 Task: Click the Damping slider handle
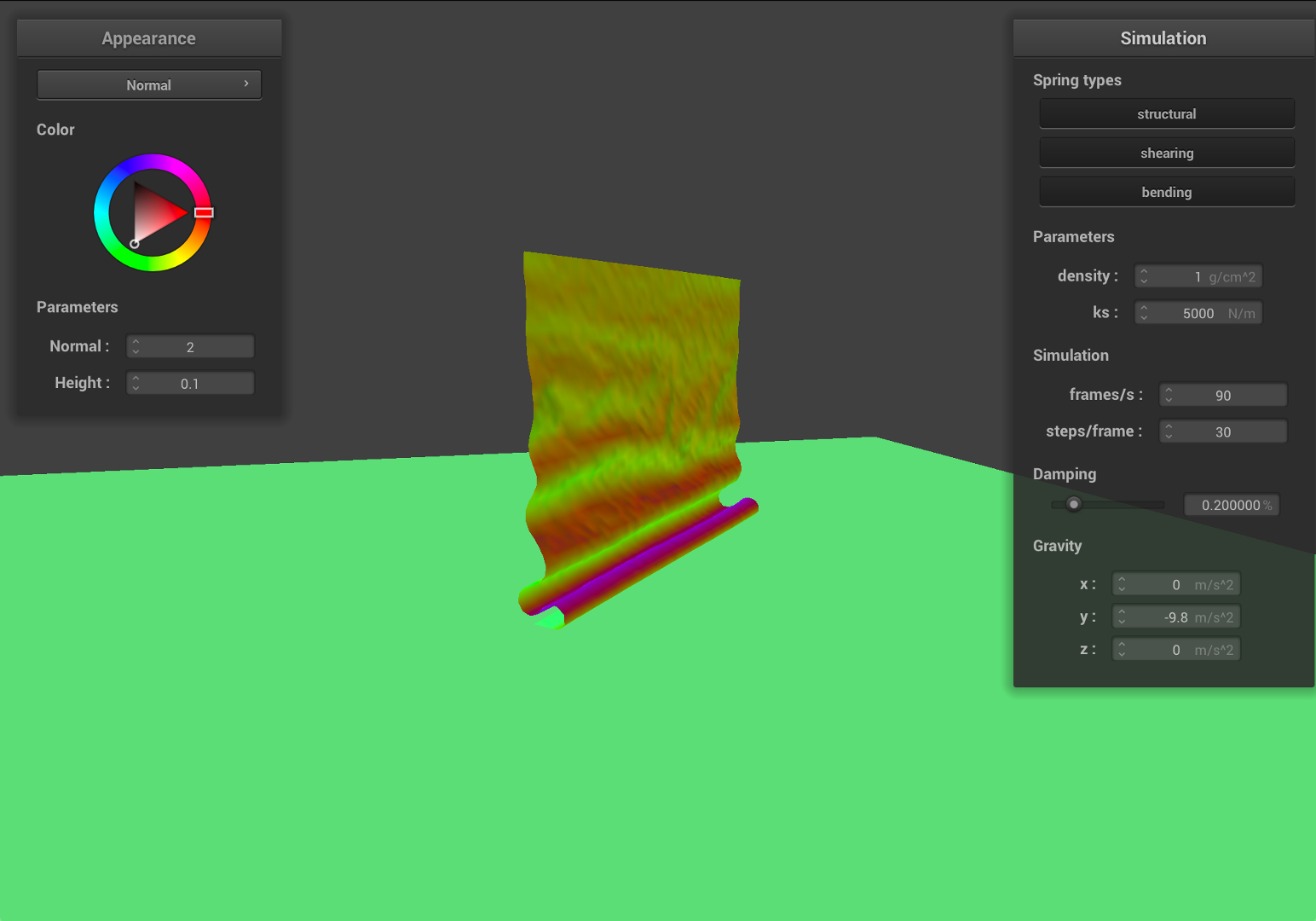coord(1074,505)
